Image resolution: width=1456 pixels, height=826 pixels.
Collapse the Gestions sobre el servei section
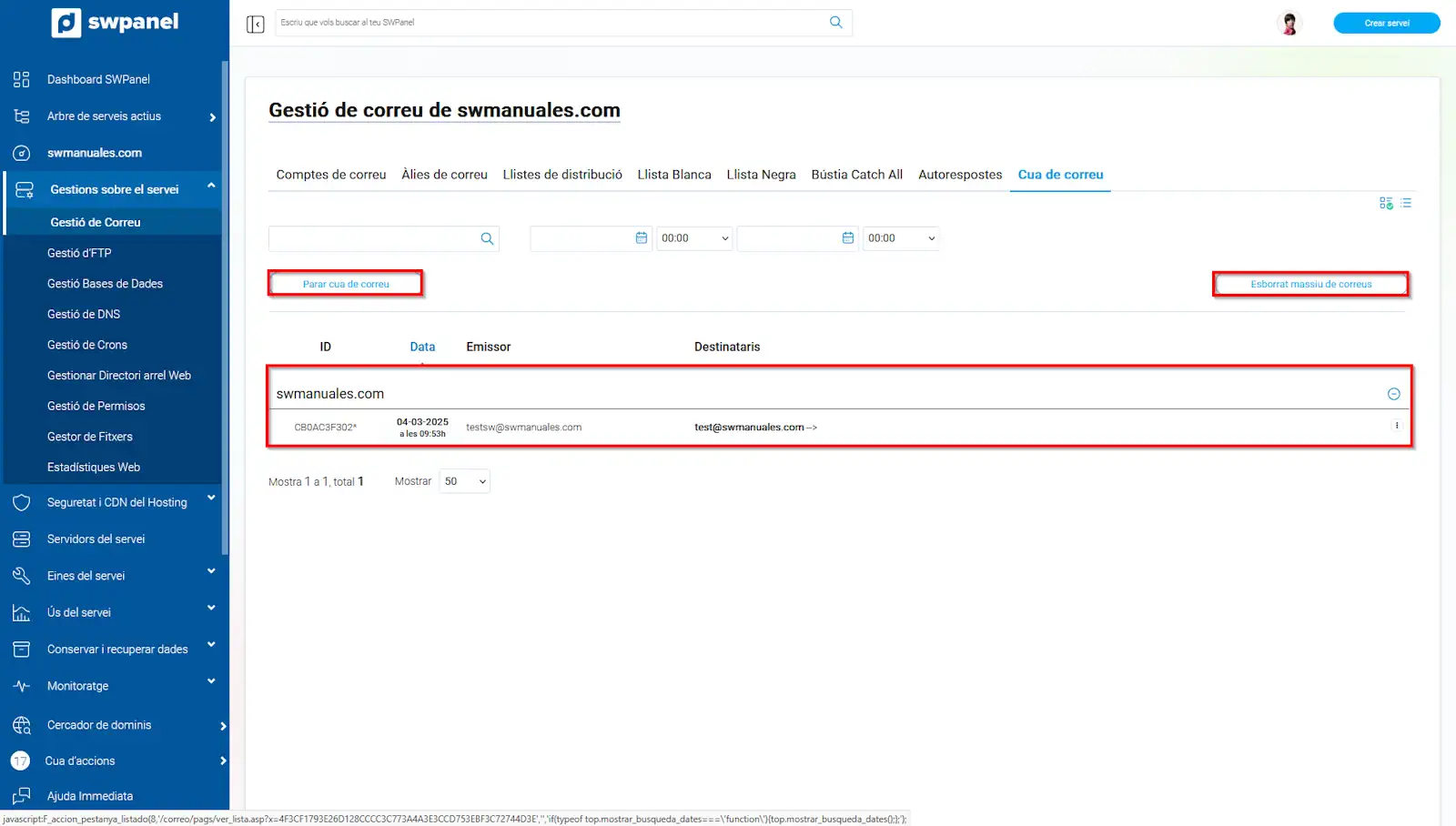coord(210,186)
